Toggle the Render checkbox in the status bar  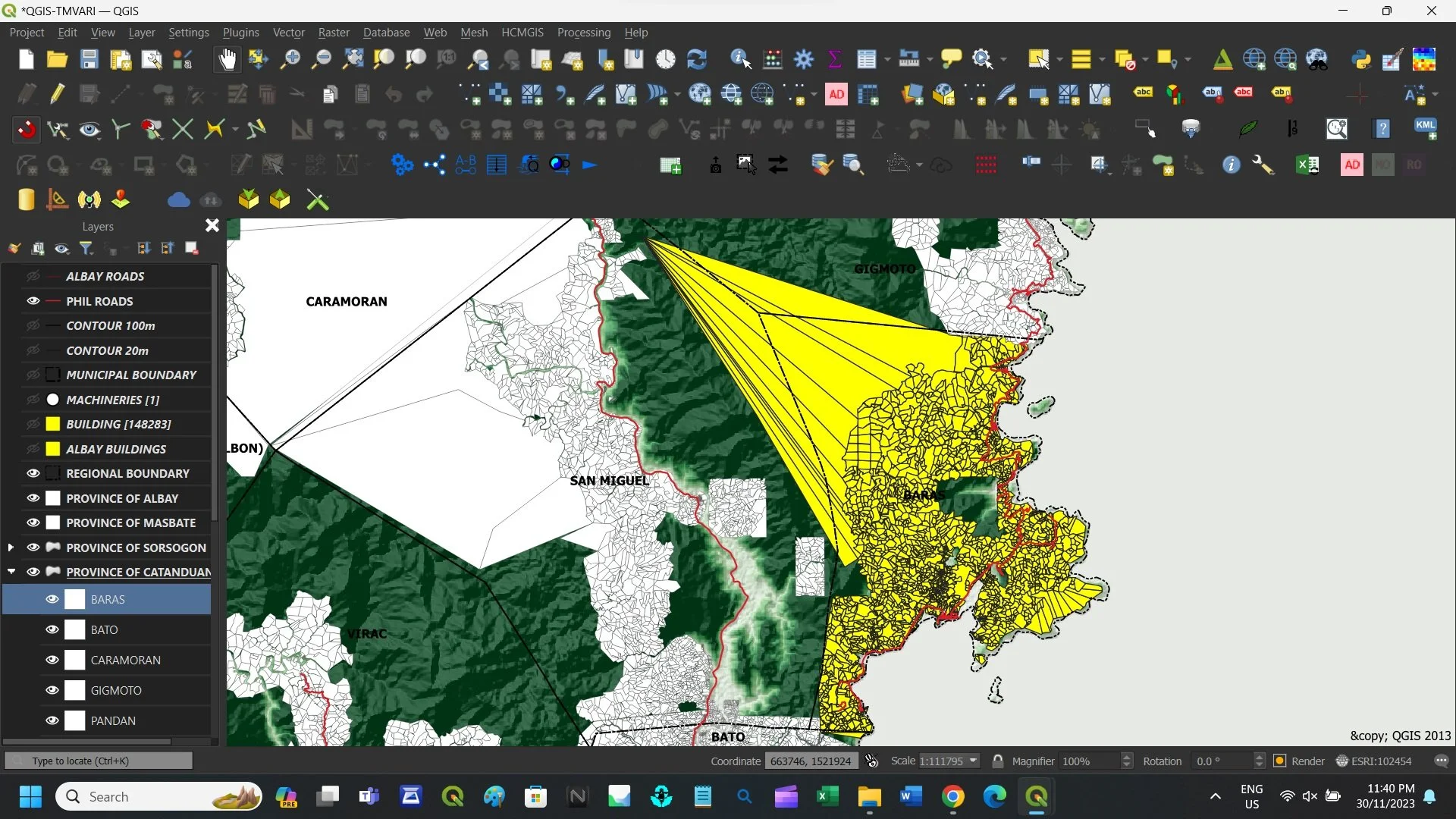point(1280,761)
